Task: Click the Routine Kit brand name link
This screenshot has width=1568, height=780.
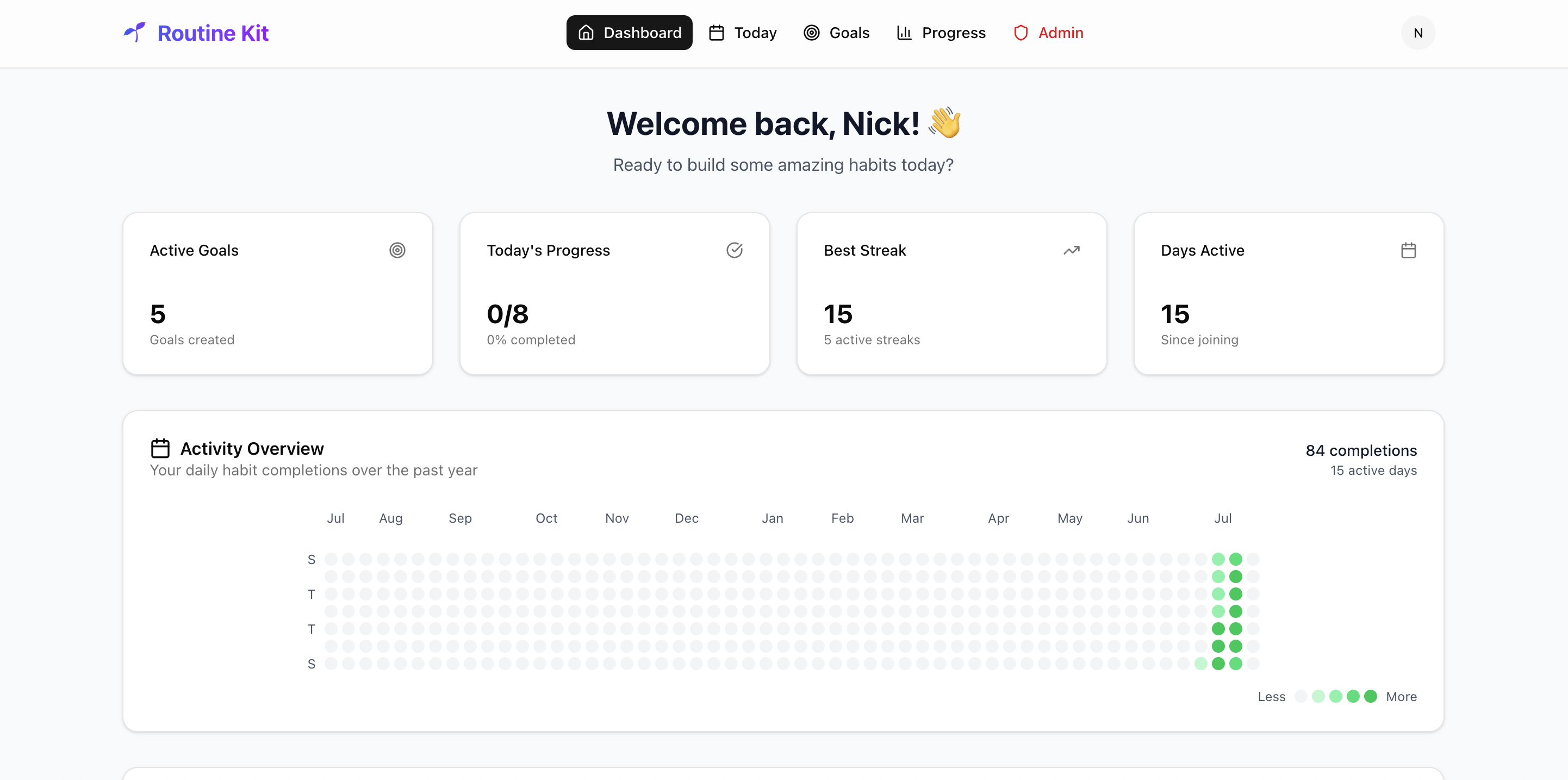Action: (213, 33)
